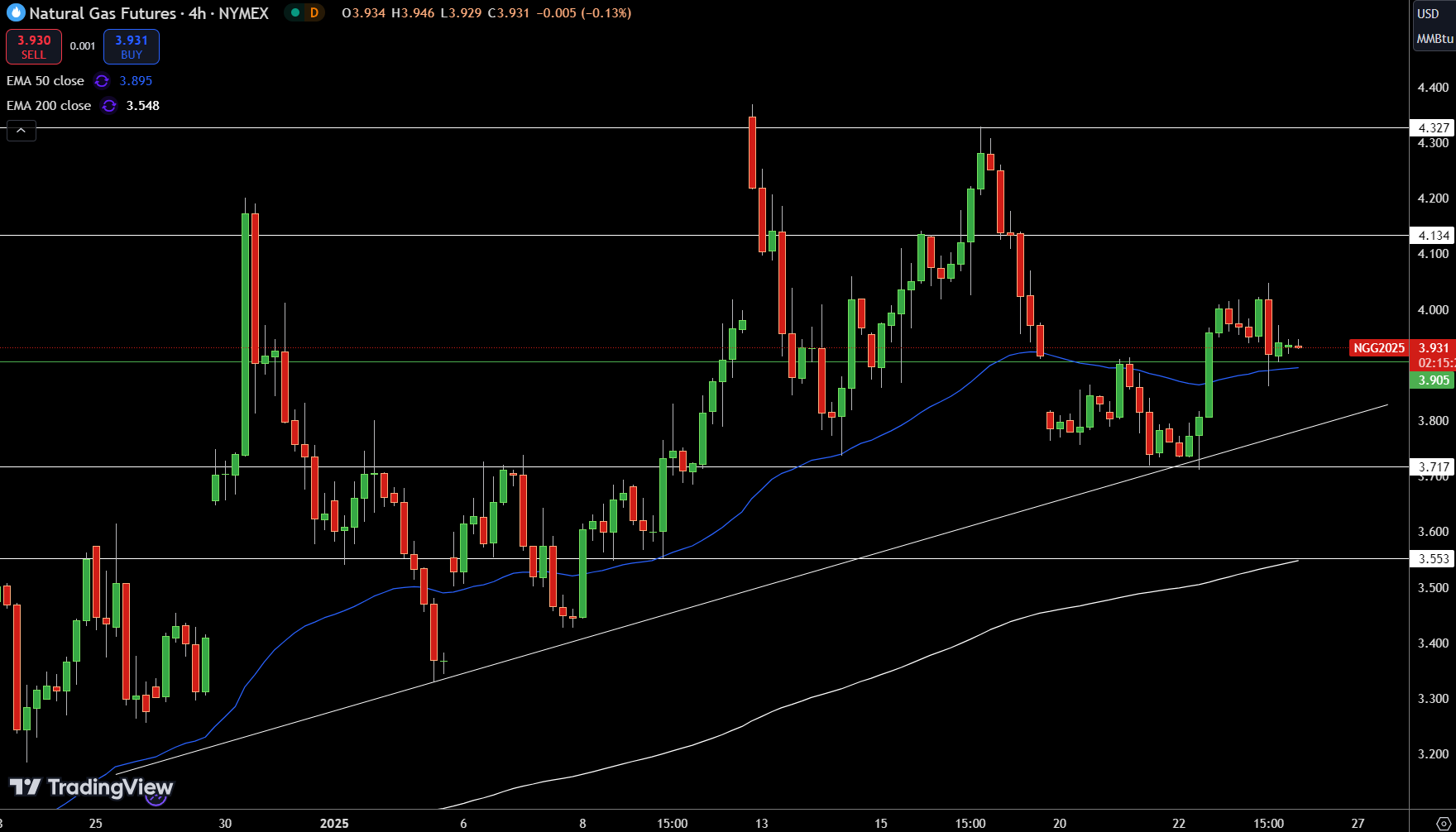1456x832 pixels.
Task: Open chart settings gear in the bottom corner
Action: [1444, 823]
